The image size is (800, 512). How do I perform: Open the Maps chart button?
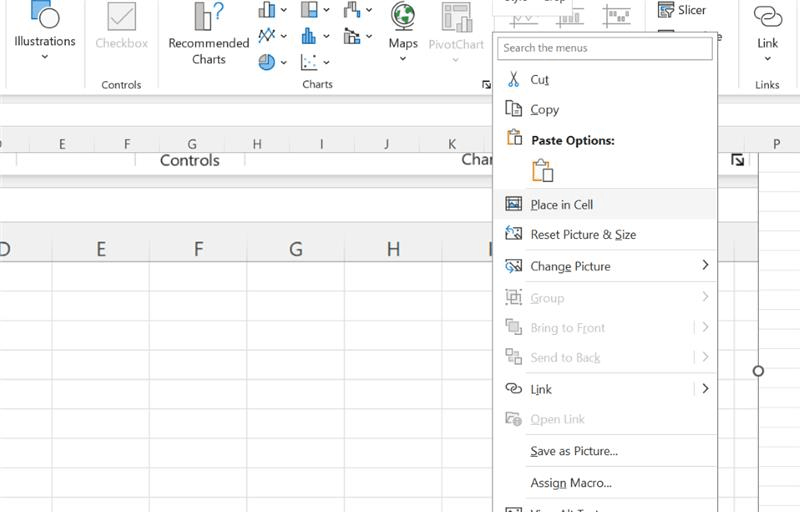pos(403,32)
